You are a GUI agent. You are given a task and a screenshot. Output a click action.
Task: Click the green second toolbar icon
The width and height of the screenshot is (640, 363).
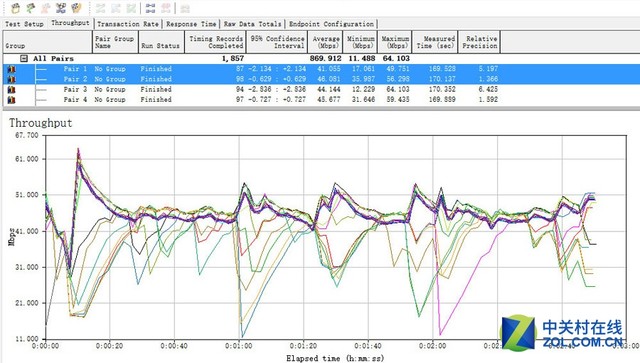click(31, 8)
